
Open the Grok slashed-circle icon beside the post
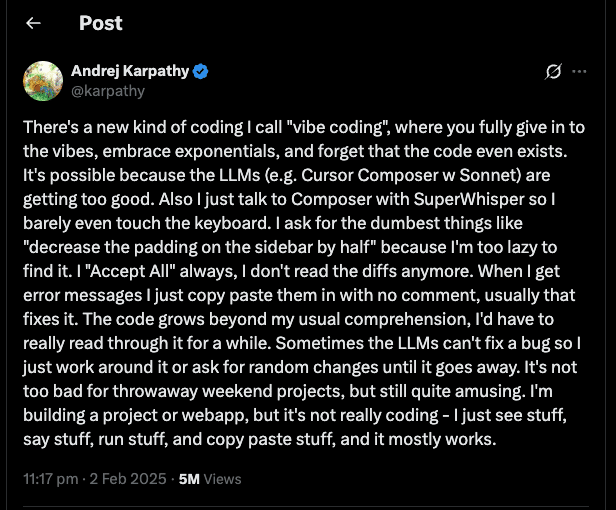(x=554, y=72)
